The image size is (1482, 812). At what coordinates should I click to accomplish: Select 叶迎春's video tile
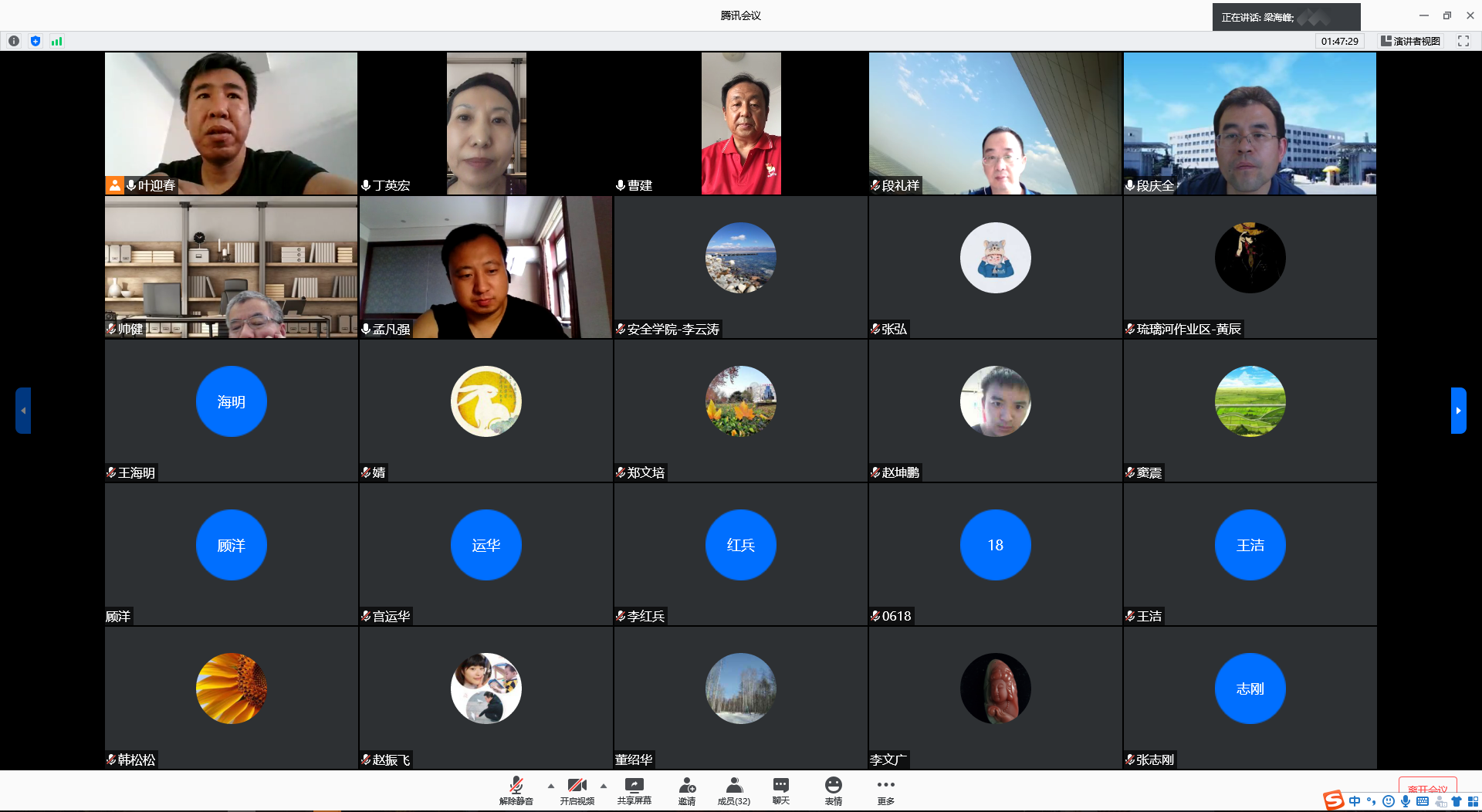[231, 123]
